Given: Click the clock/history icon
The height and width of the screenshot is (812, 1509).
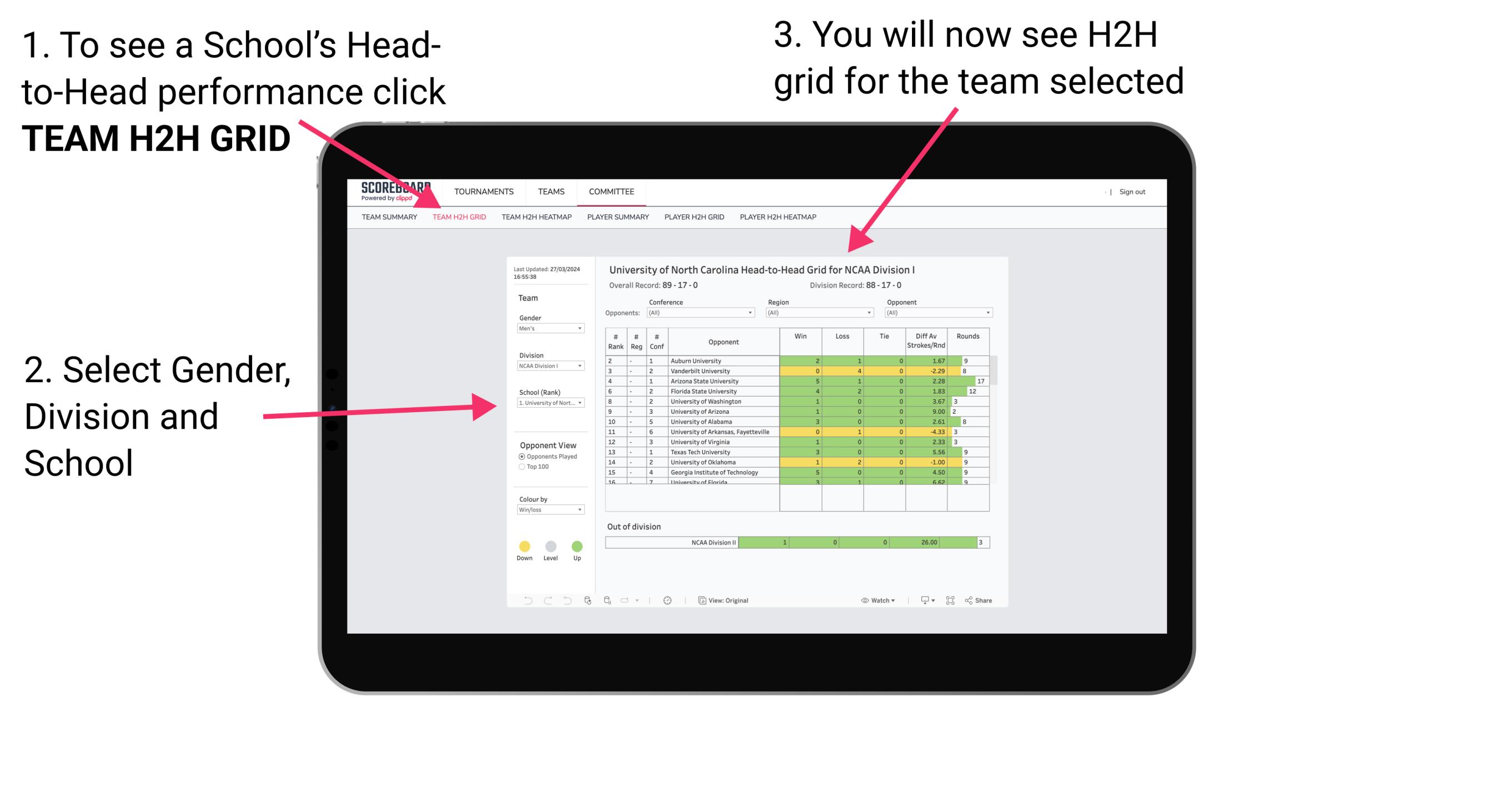Looking at the screenshot, I should click(666, 600).
